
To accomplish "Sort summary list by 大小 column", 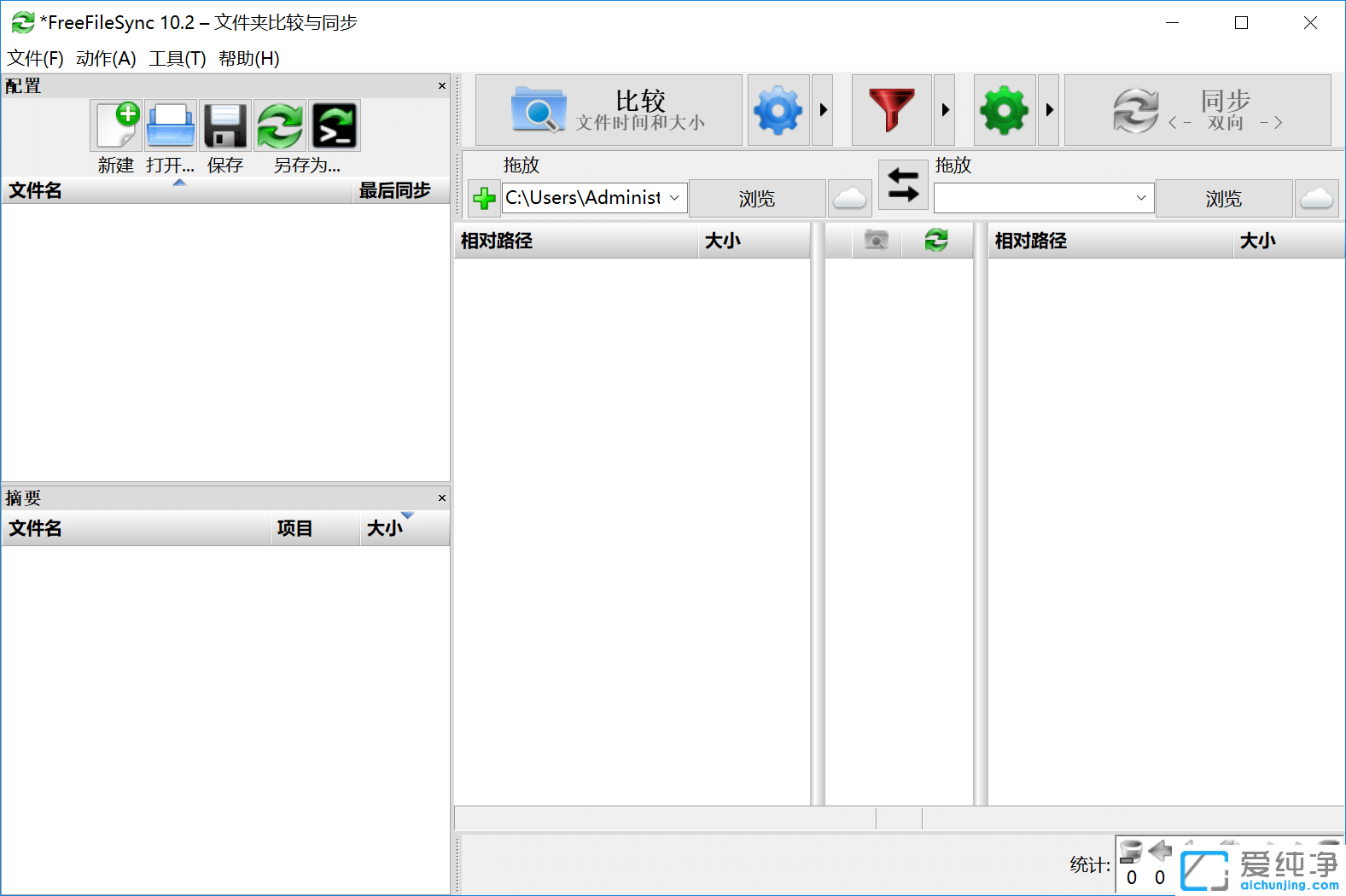I will [405, 528].
